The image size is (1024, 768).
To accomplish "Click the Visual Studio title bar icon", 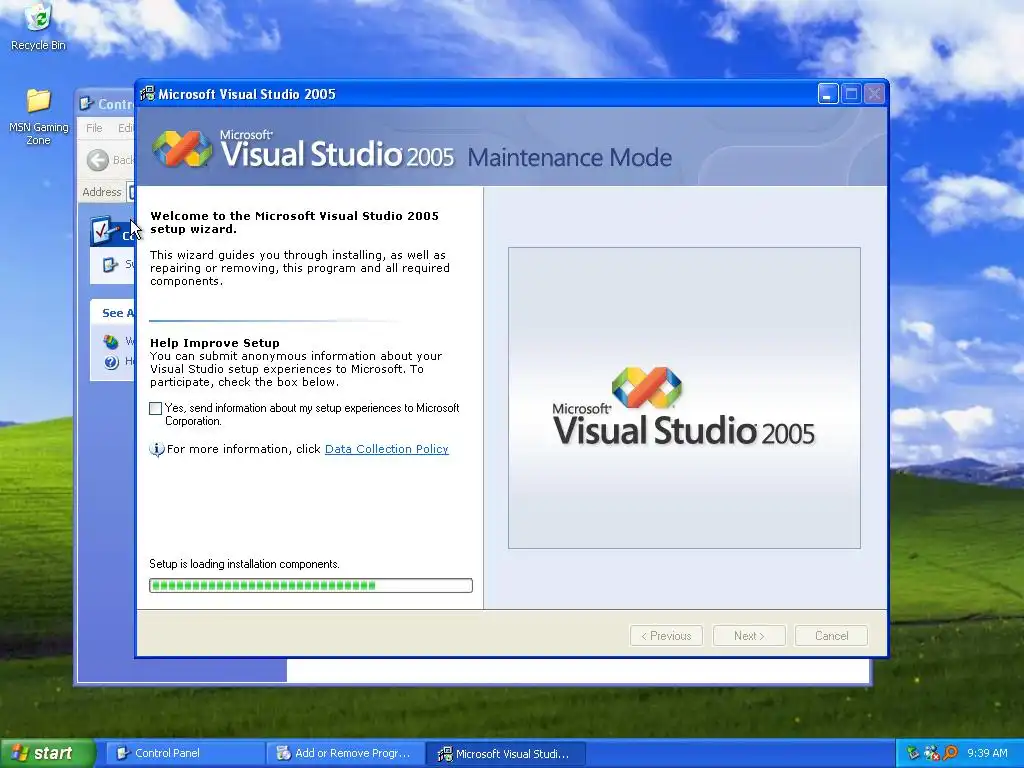I will [x=148, y=94].
